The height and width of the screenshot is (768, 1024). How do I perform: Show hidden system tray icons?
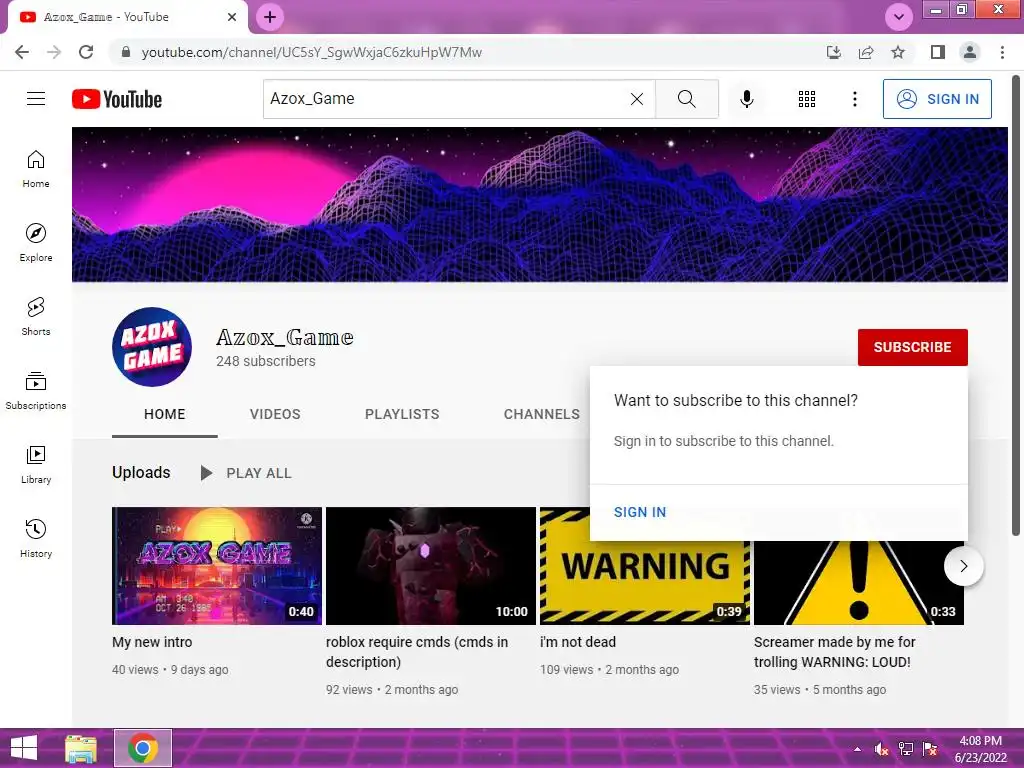[x=857, y=749]
